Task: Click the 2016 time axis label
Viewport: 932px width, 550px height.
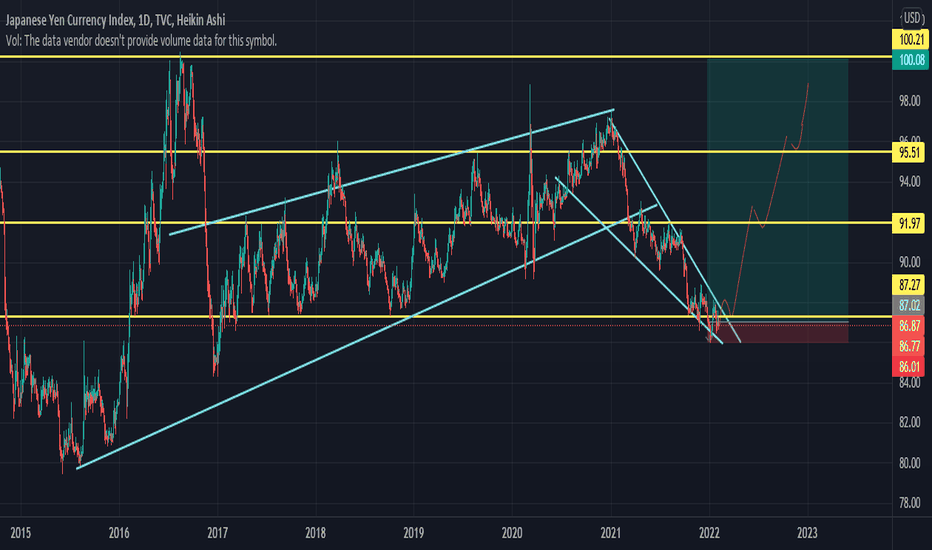Action: click(119, 533)
